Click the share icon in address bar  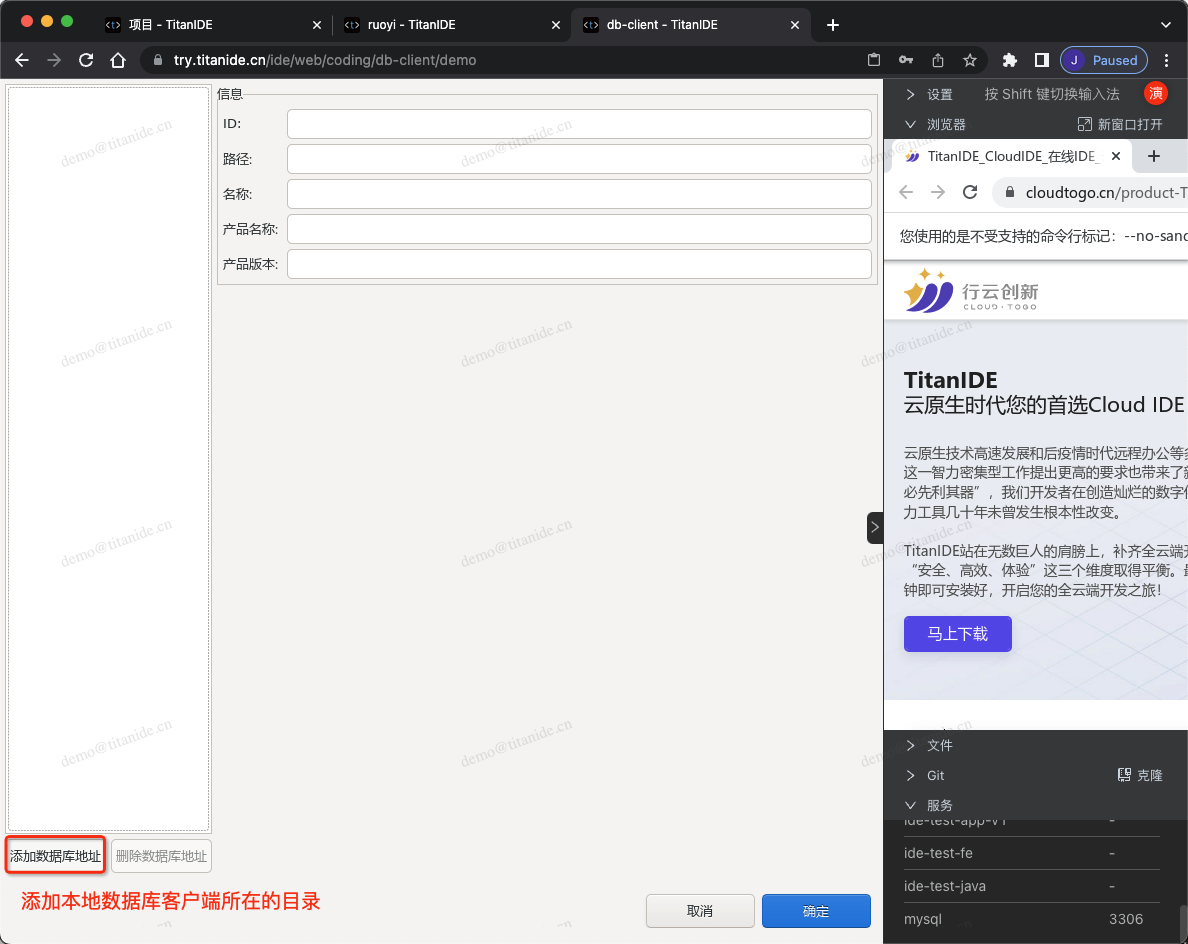pyautogui.click(x=937, y=60)
